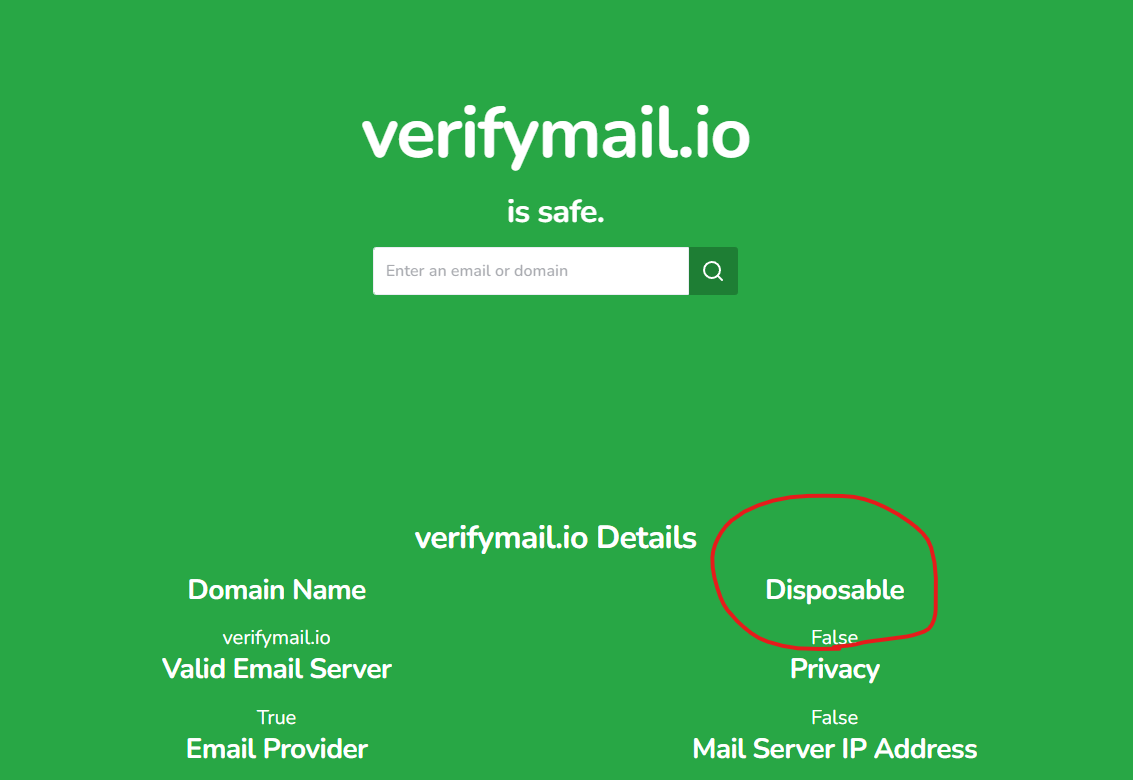Select the Email Provider label

tap(277, 749)
